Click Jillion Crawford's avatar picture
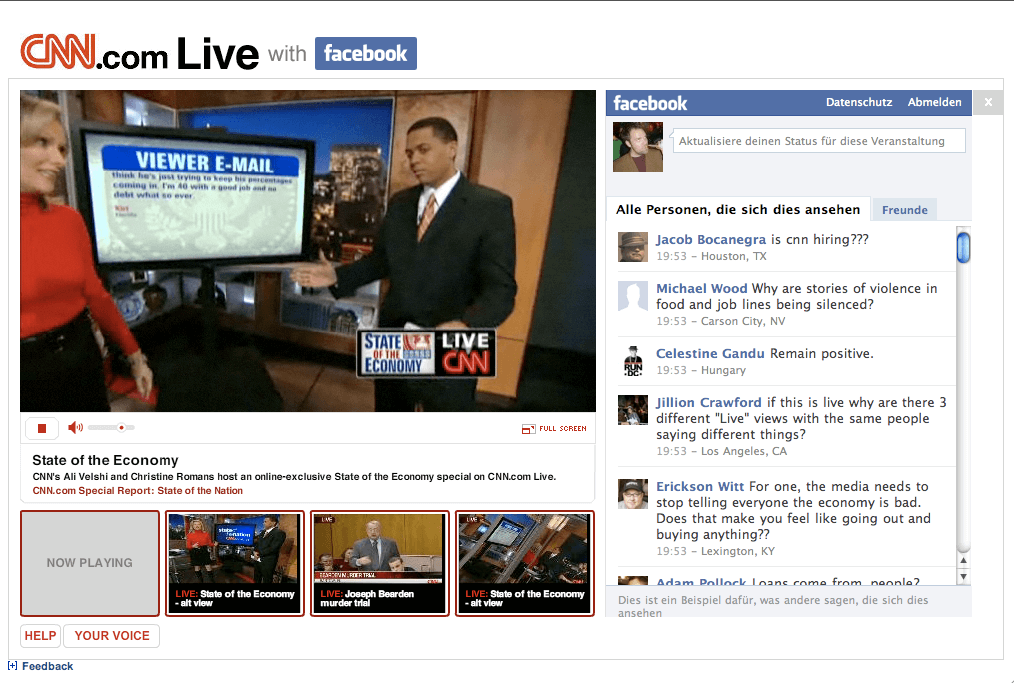The height and width of the screenshot is (683, 1014). pyautogui.click(x=632, y=410)
